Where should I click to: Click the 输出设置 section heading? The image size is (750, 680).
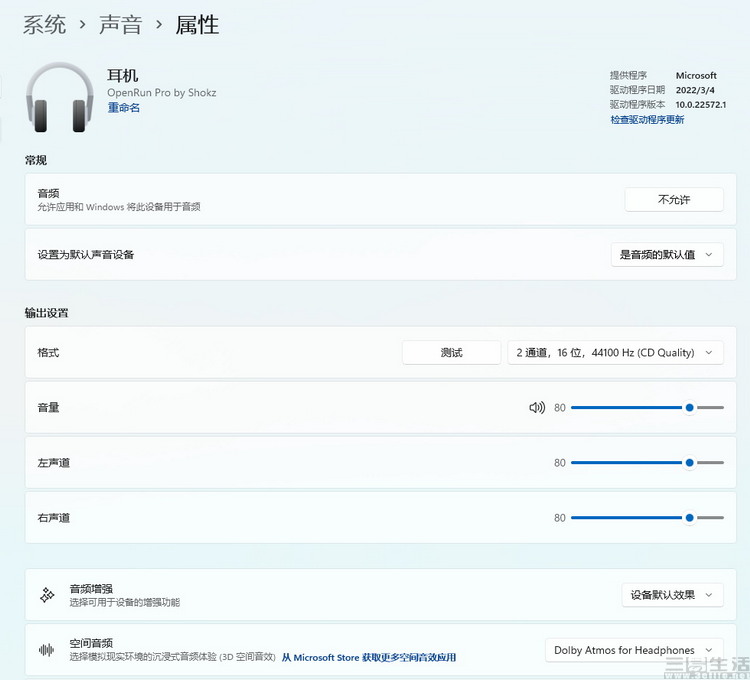[x=46, y=313]
